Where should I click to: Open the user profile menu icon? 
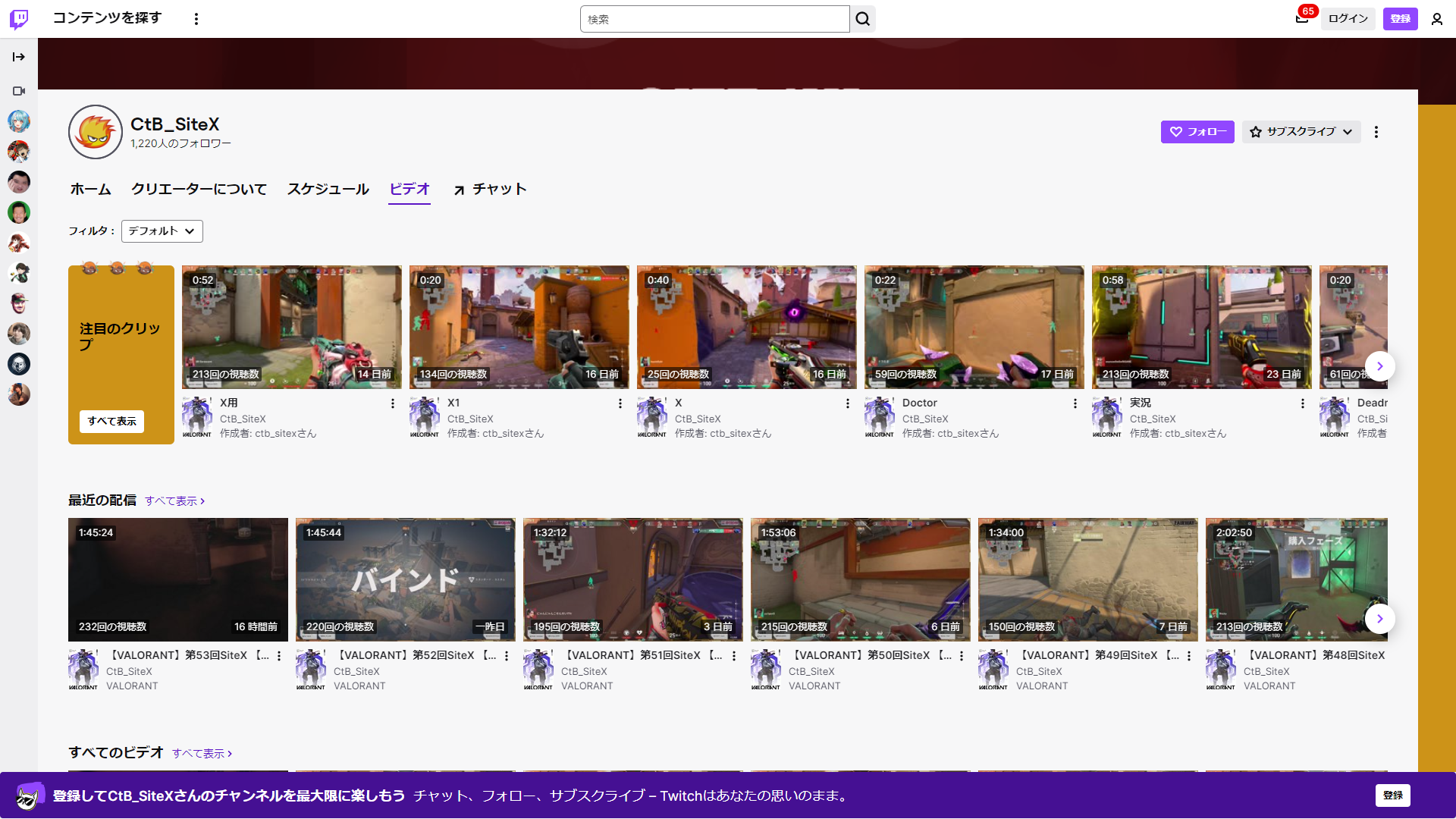coord(1437,19)
